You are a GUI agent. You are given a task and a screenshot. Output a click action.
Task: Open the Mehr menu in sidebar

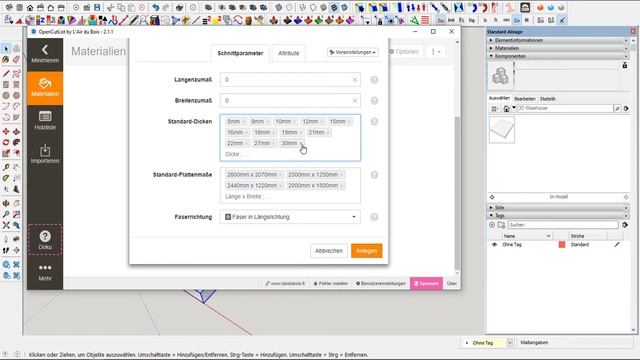pyautogui.click(x=45, y=272)
